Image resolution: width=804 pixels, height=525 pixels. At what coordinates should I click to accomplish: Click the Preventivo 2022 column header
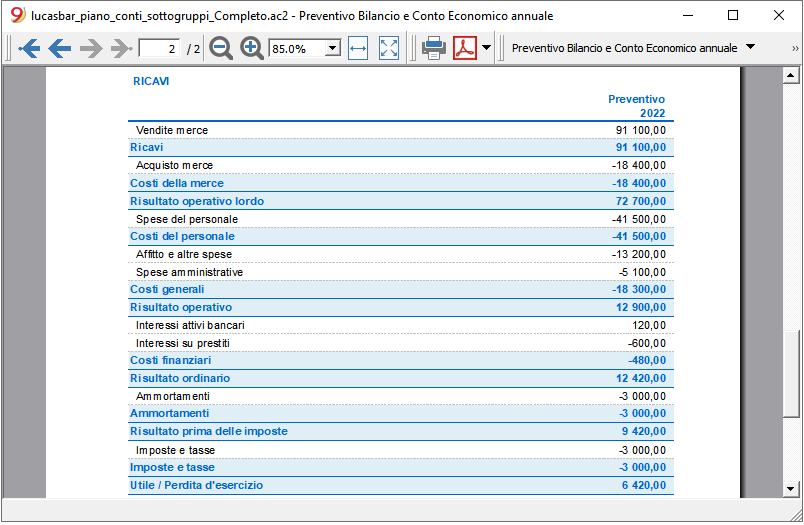(x=636, y=106)
